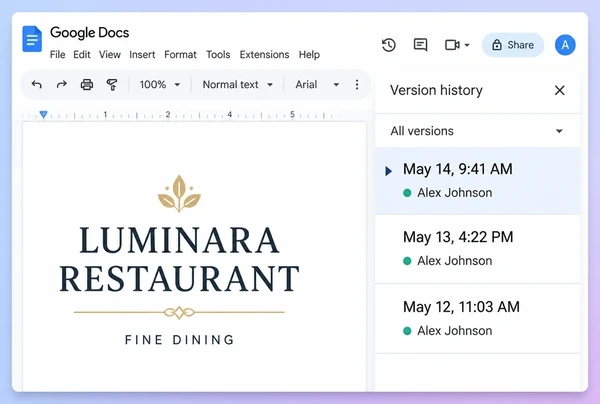This screenshot has width=600, height=404.
Task: Click the green dot beside May 13 author
Action: (x=407, y=261)
